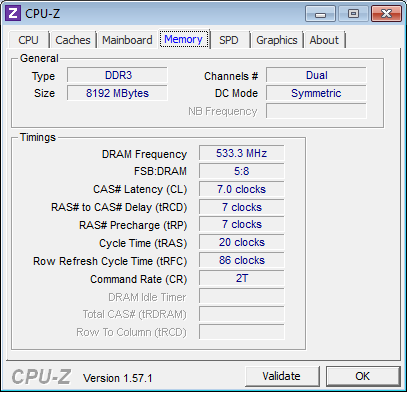The width and height of the screenshot is (408, 393).
Task: Click the Validate button
Action: [282, 376]
